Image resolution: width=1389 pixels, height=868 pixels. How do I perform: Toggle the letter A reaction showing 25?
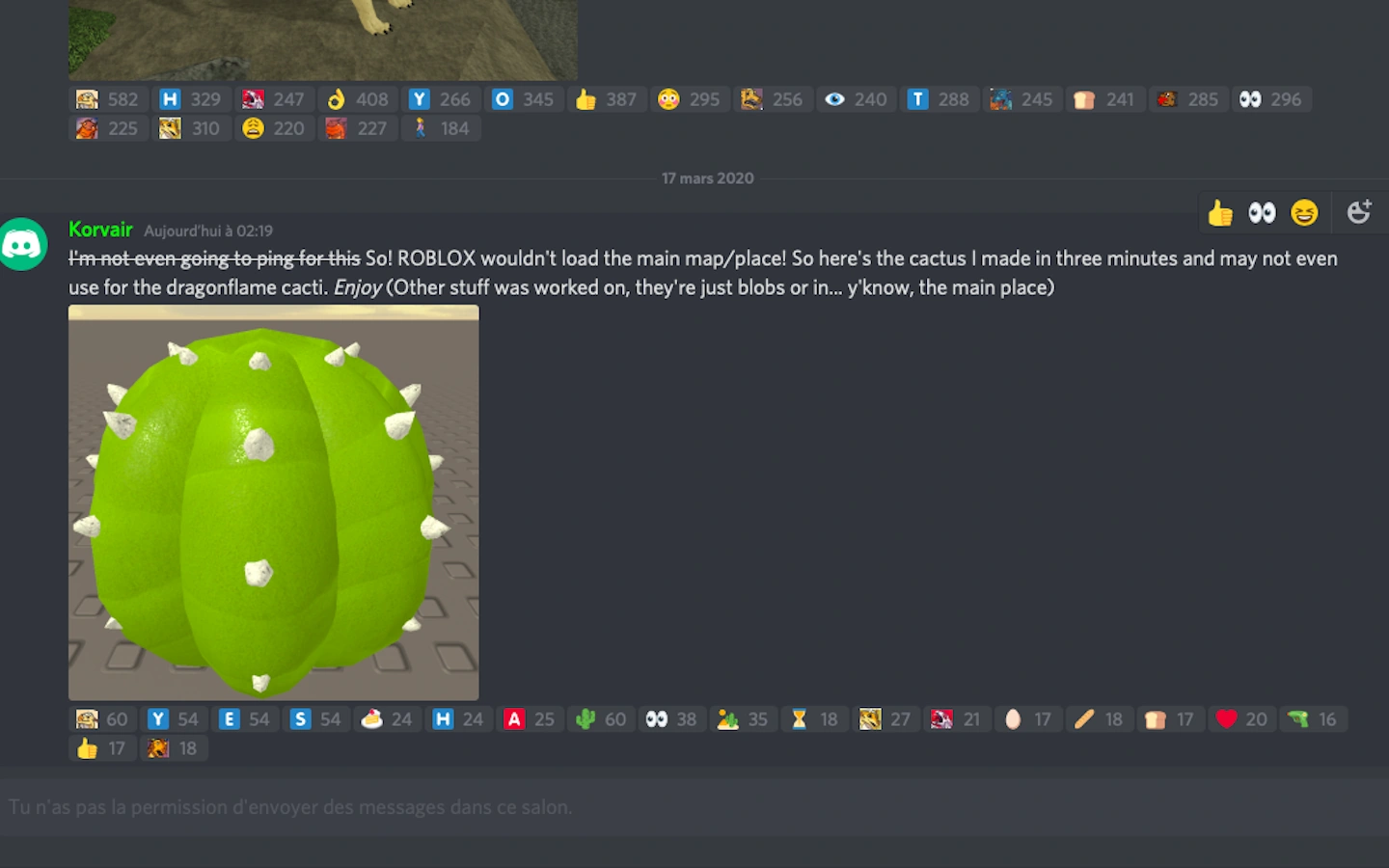point(531,719)
